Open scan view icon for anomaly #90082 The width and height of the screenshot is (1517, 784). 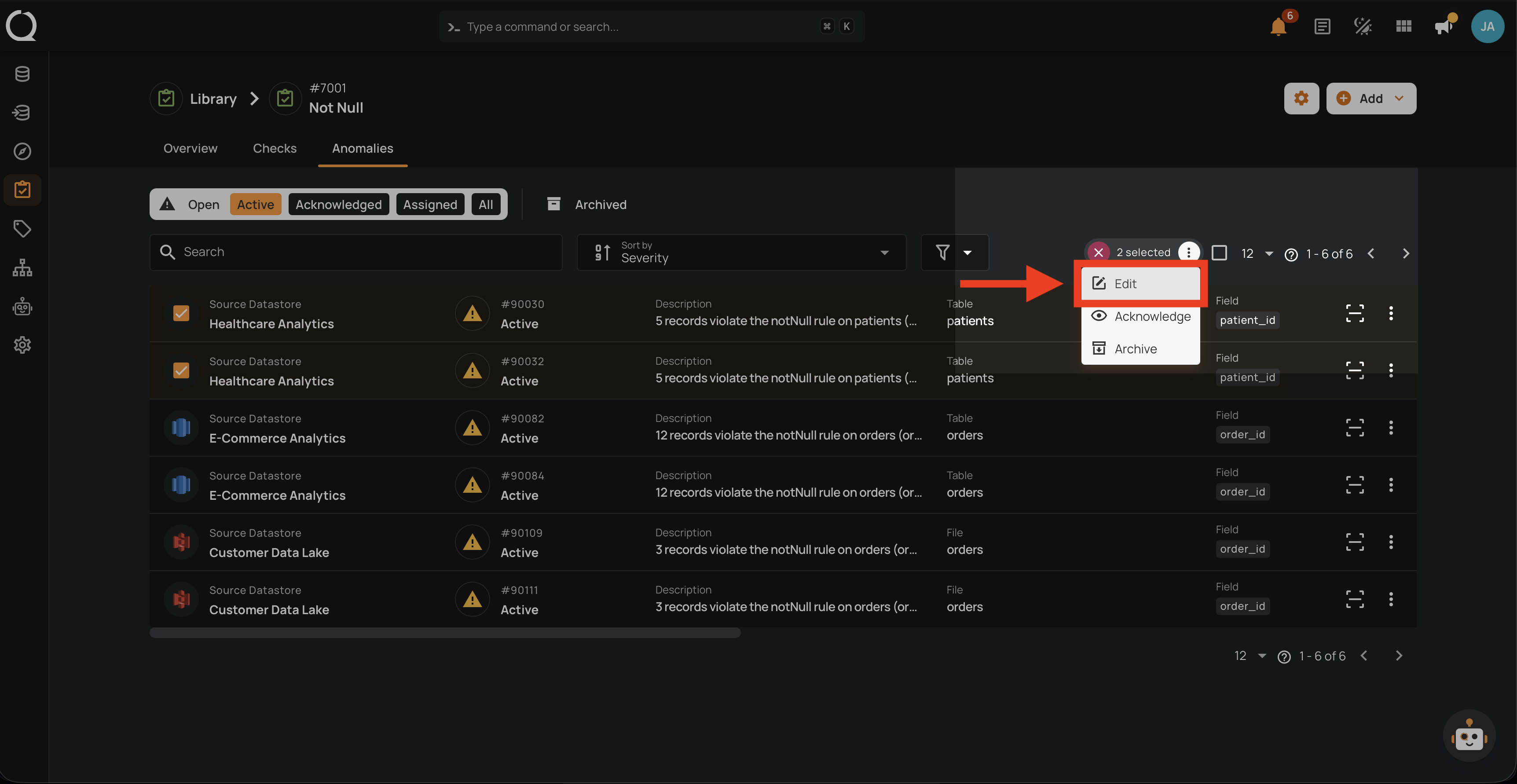(x=1355, y=428)
